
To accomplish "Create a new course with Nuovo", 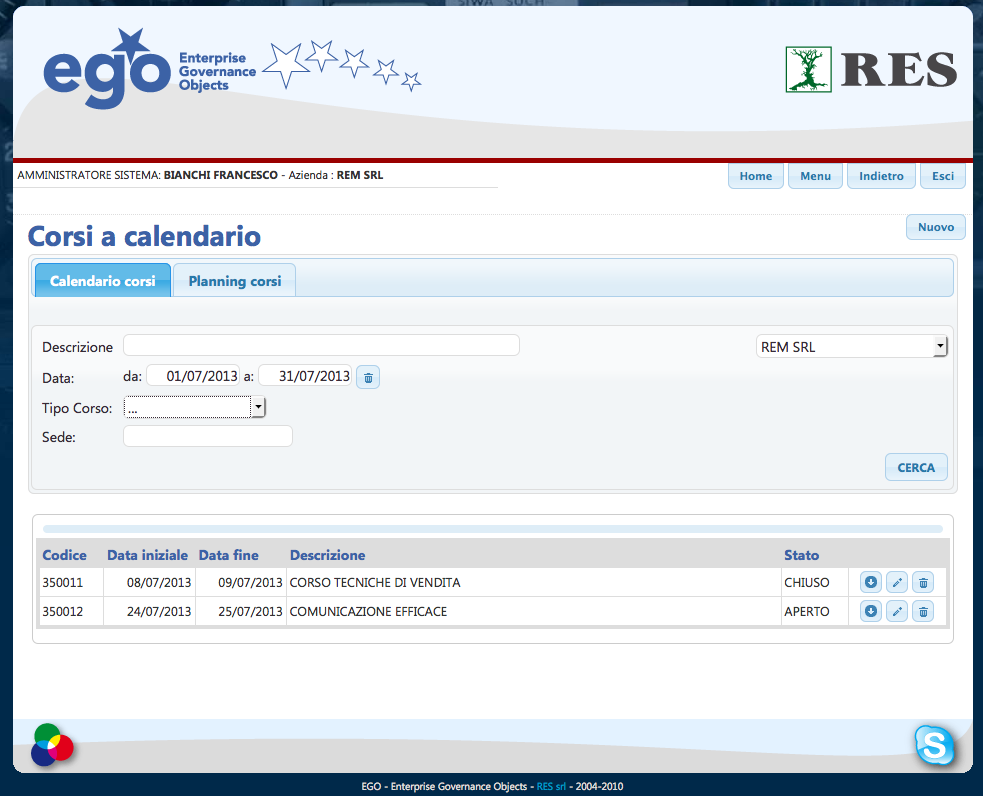I will point(935,227).
